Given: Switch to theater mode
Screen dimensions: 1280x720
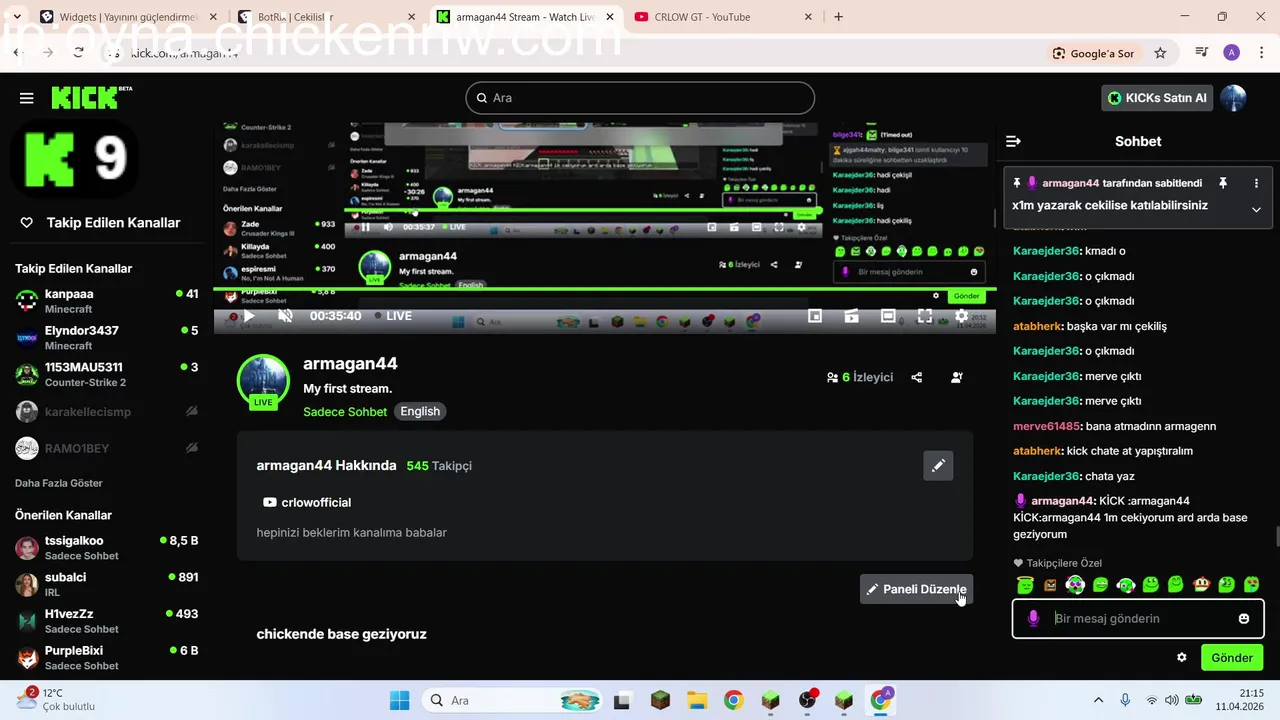Looking at the screenshot, I should (x=888, y=316).
